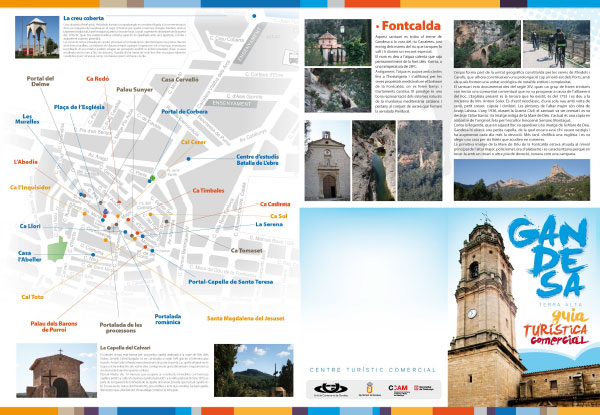Open the La Capella del Calvari chapel photo
This screenshot has height=415, width=600.
(x=46, y=374)
